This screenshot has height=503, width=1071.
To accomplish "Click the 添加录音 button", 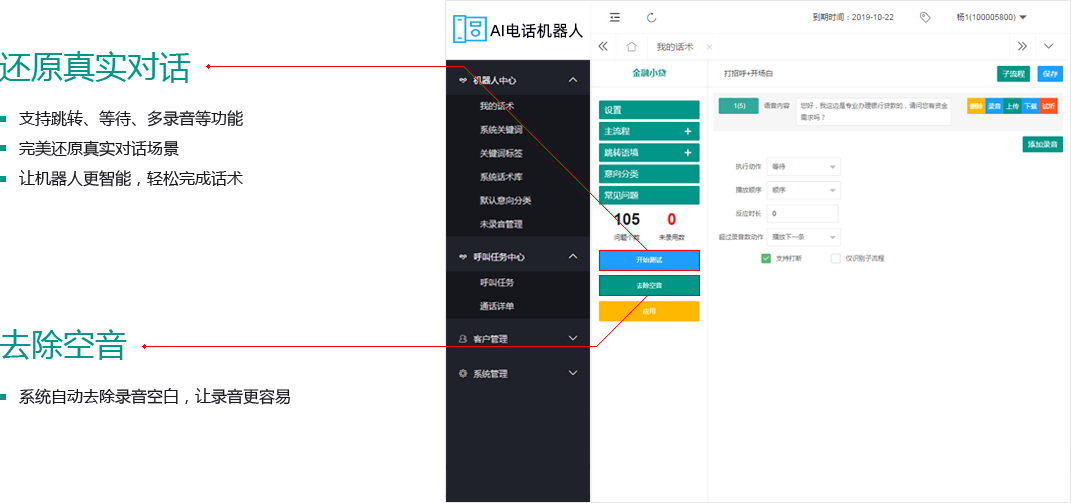I will point(1042,144).
